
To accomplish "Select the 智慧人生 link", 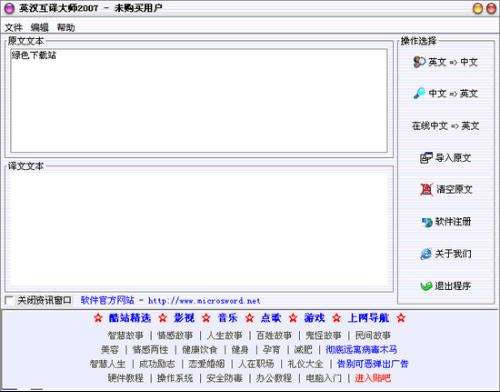I will pyautogui.click(x=107, y=364).
